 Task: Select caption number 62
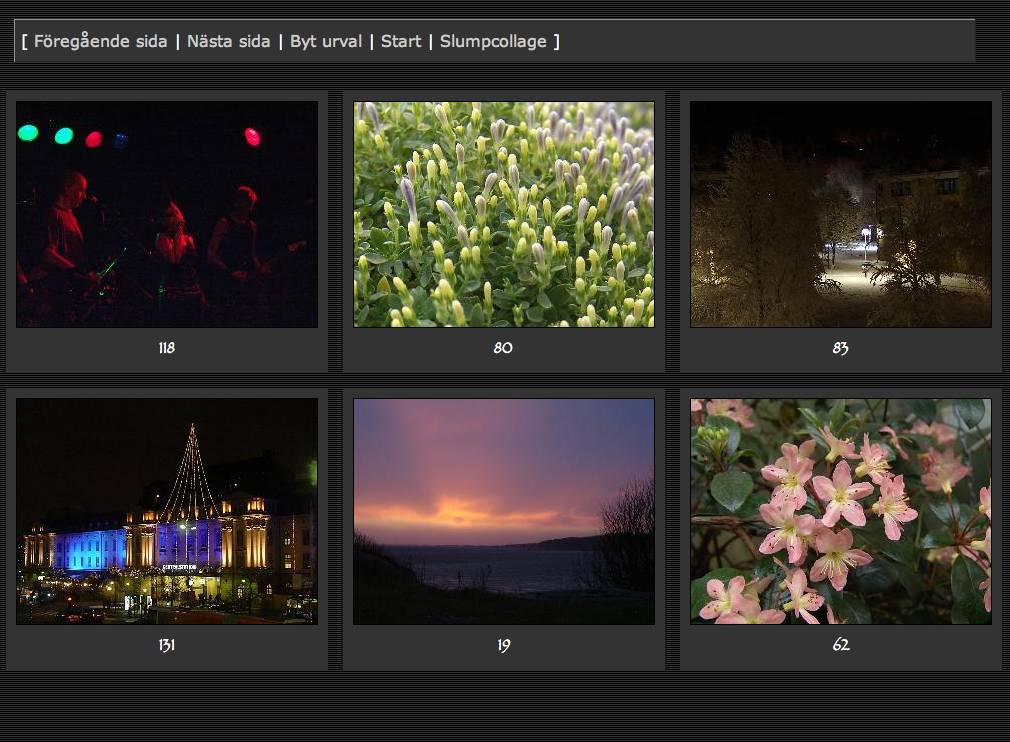pyautogui.click(x=841, y=645)
